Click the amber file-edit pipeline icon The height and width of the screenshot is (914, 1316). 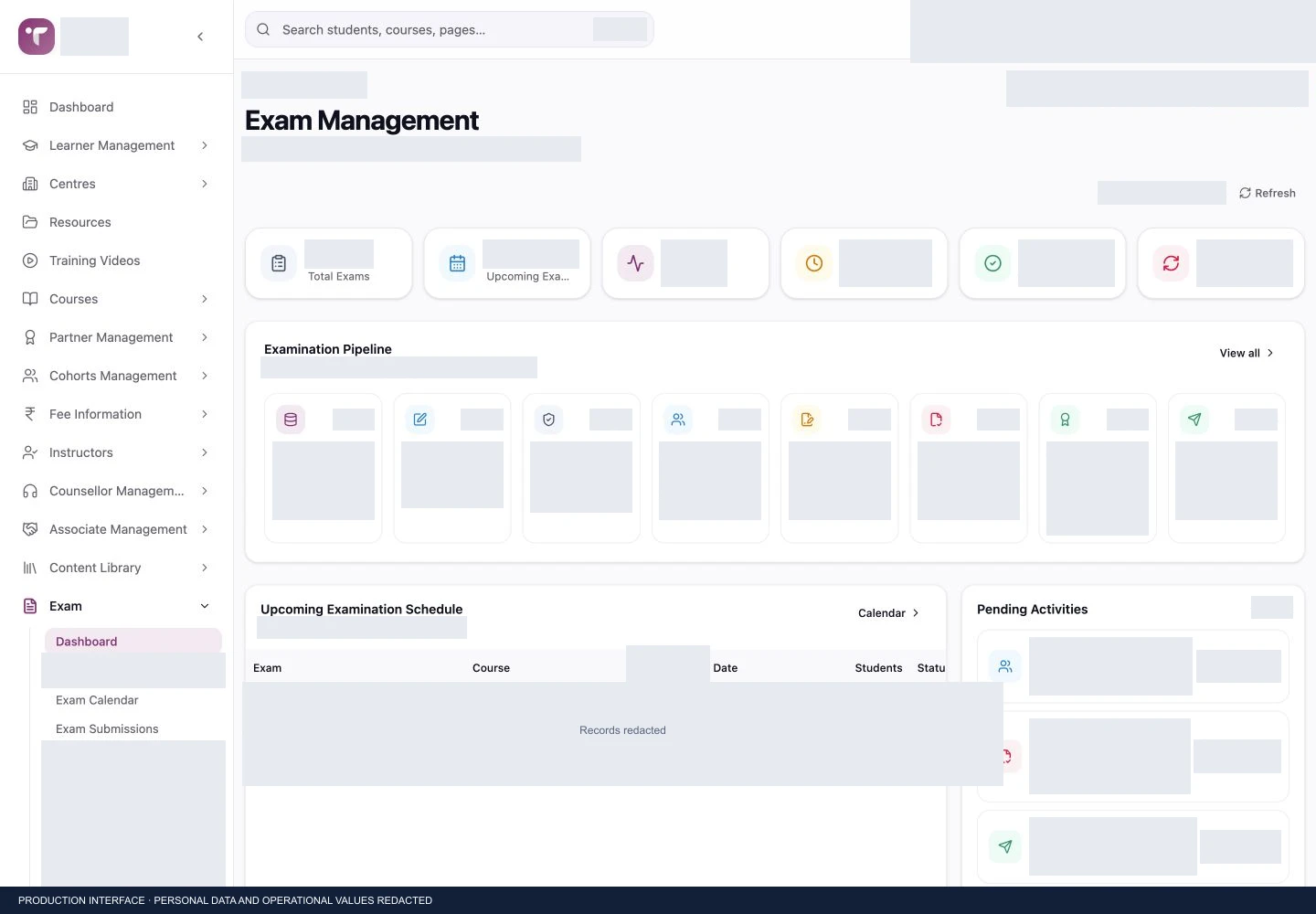click(807, 420)
